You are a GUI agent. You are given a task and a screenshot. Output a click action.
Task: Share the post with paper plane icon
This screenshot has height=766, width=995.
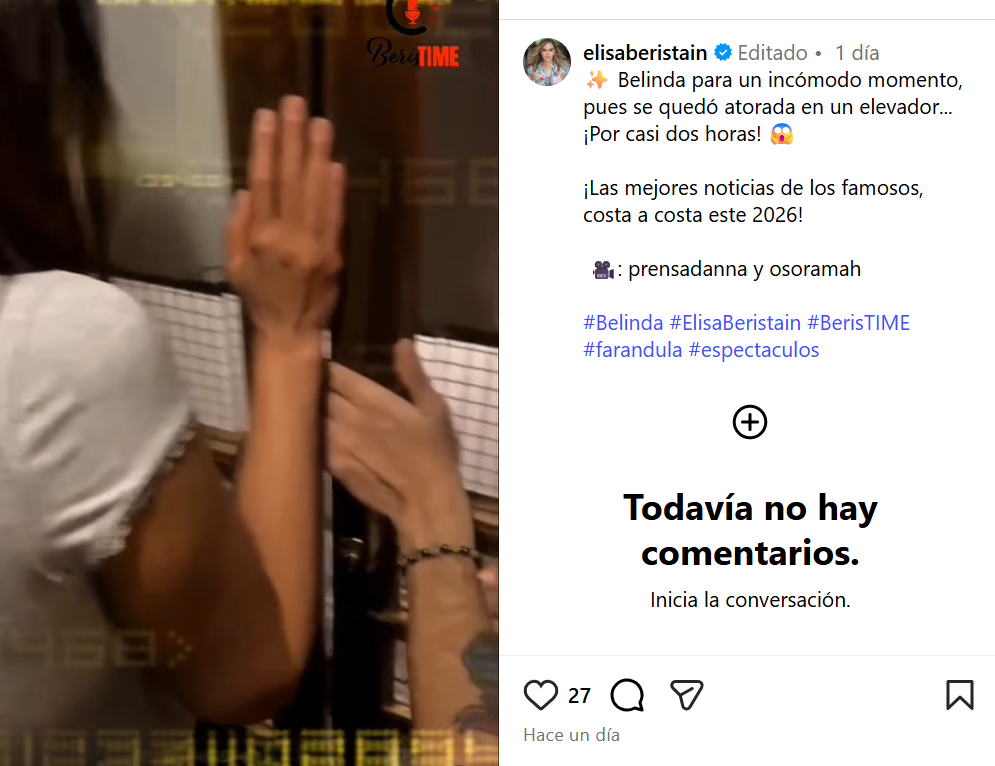click(687, 694)
